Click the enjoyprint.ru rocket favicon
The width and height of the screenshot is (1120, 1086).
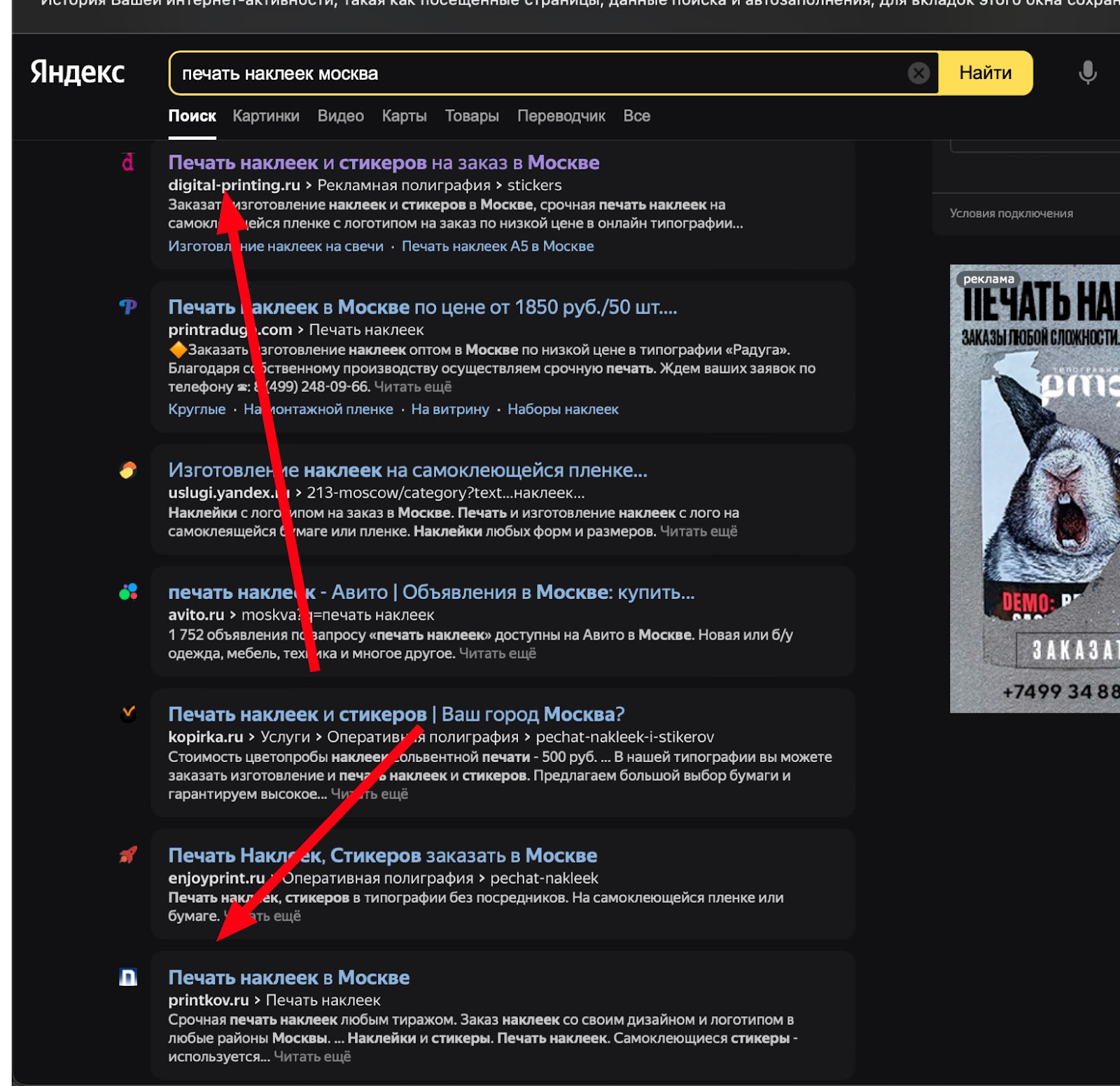[x=128, y=855]
